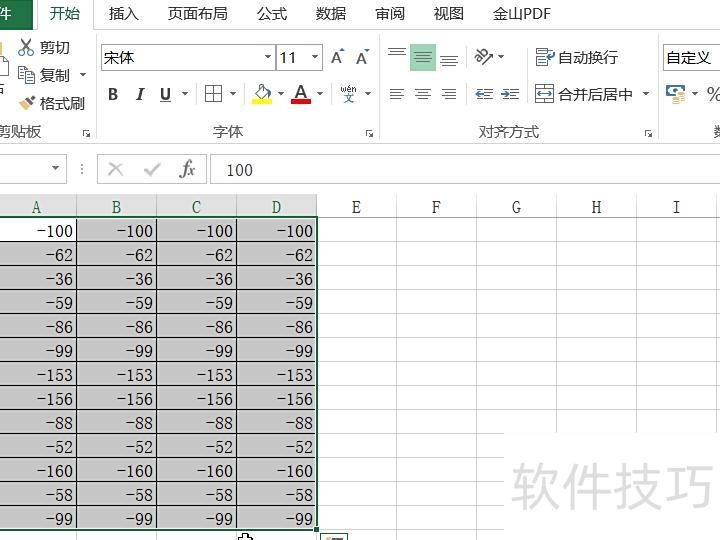Open the 插入 Insert tab
The width and height of the screenshot is (720, 540).
pyautogui.click(x=124, y=14)
